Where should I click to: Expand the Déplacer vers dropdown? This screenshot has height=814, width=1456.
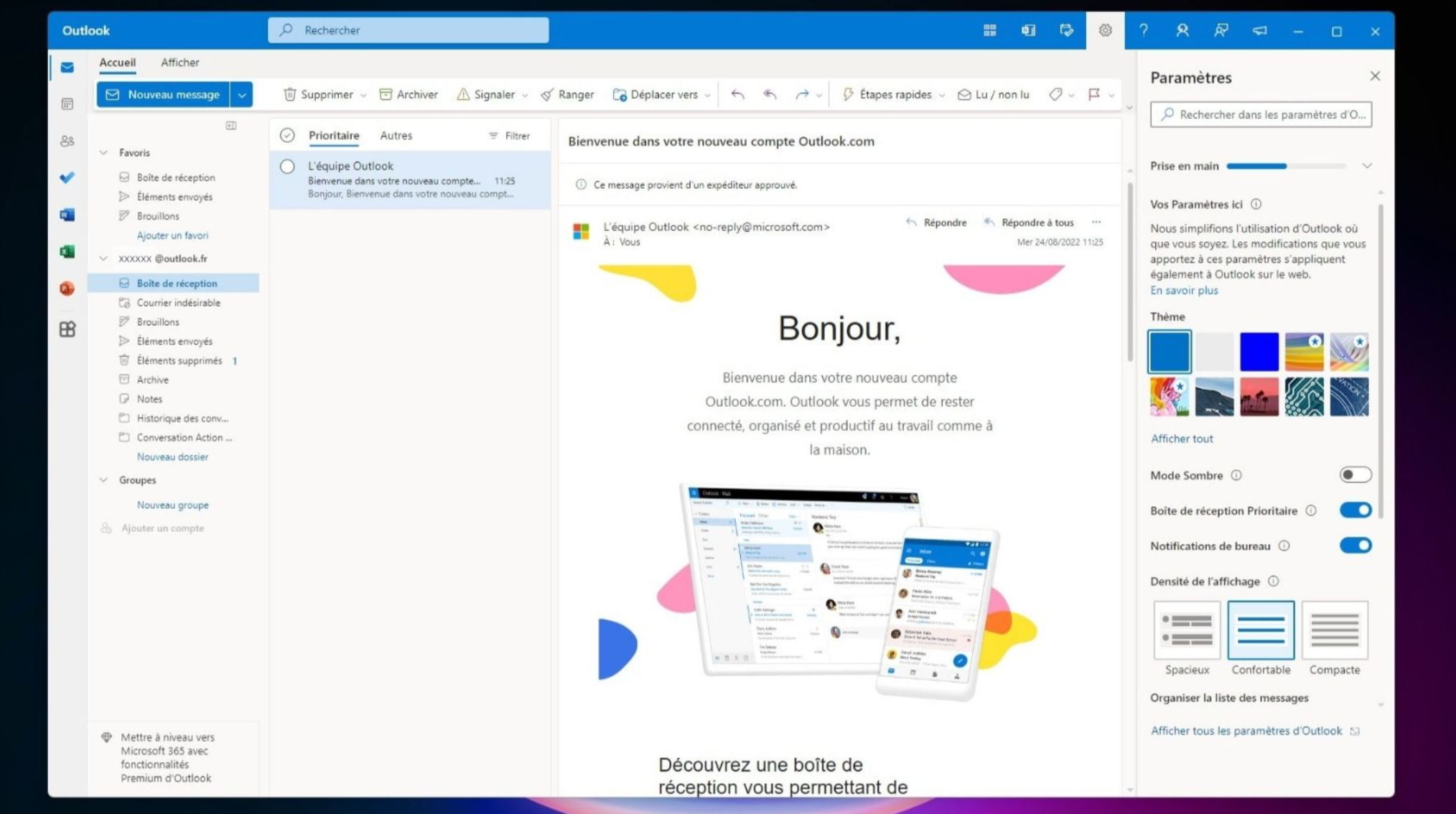[708, 94]
